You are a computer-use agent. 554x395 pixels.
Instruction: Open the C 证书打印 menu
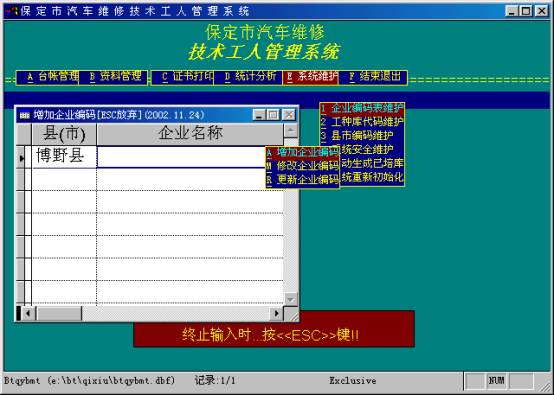coord(183,77)
